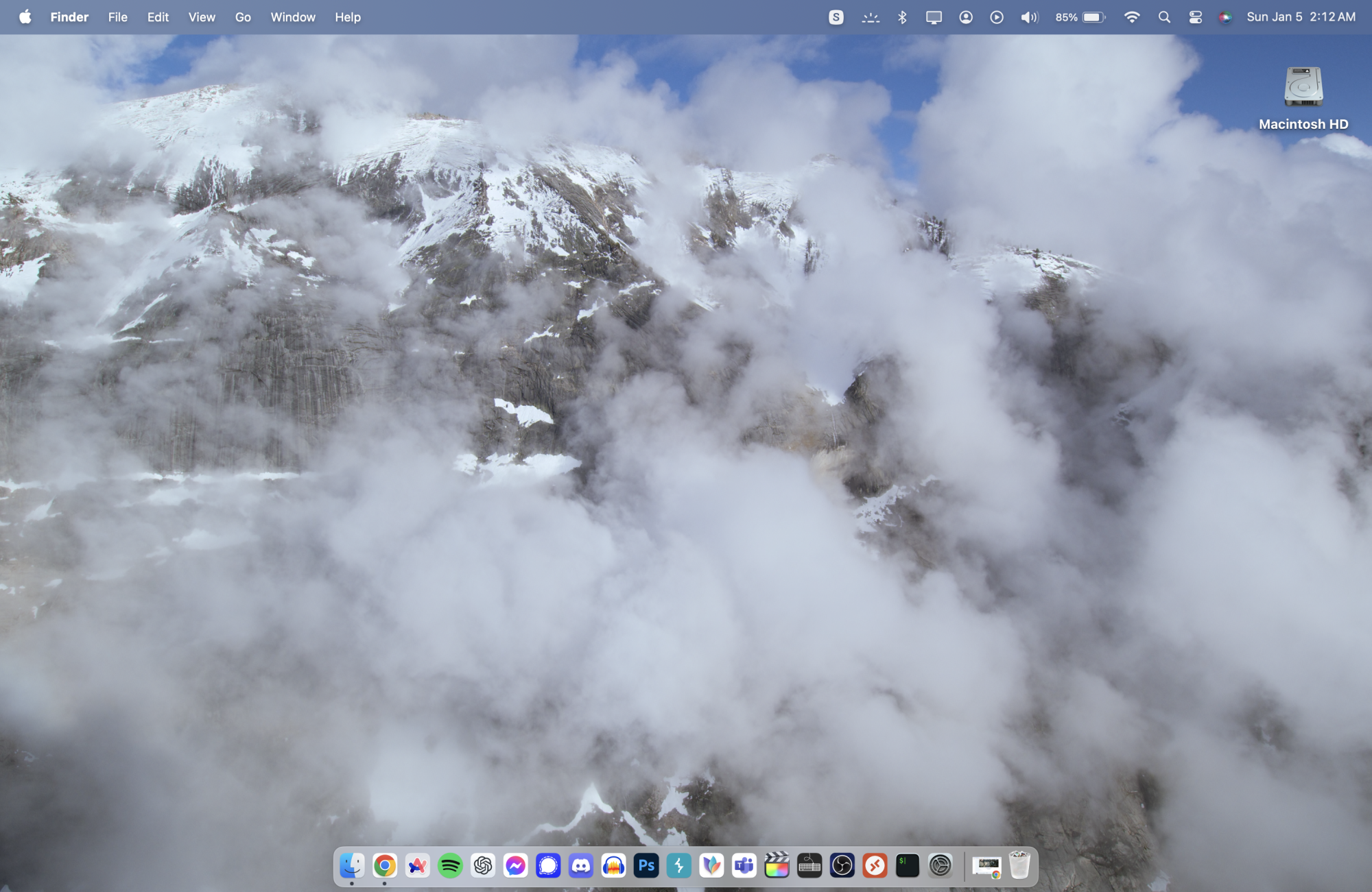Open the Trash in the Dock
This screenshot has height=892, width=1372.
1019,866
